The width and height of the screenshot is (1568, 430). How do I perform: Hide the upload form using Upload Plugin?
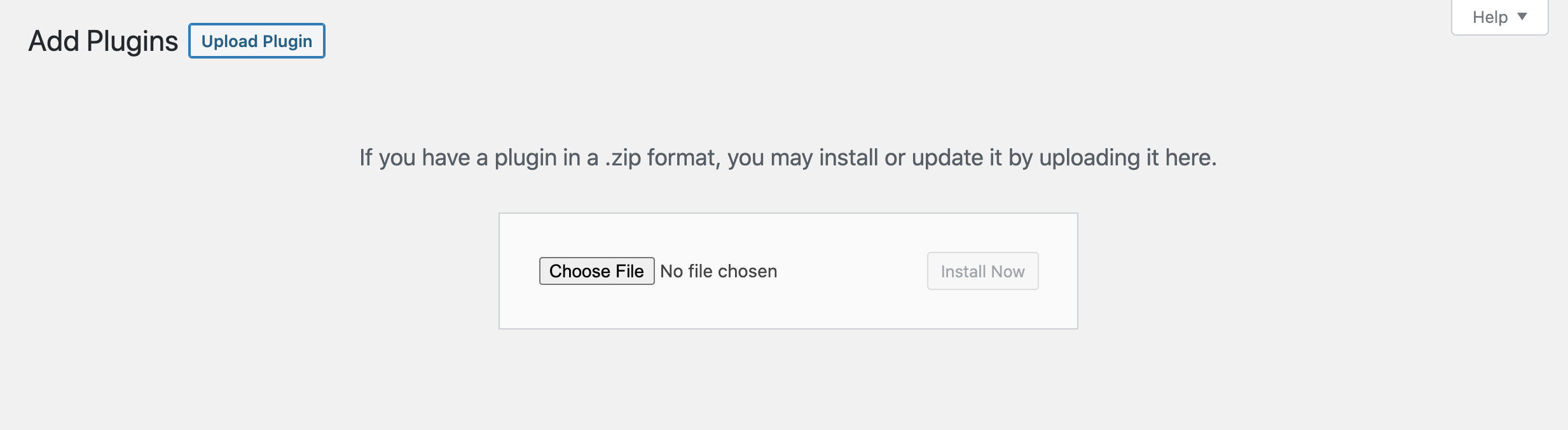tap(257, 41)
